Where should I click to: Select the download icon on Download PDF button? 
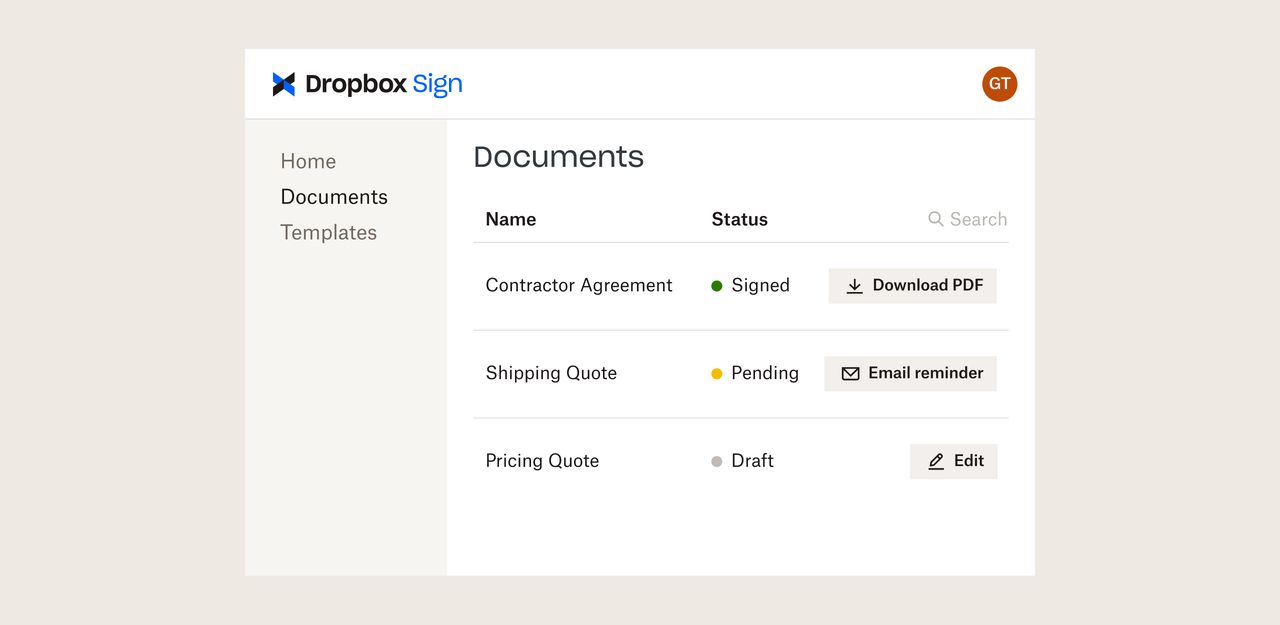pyautogui.click(x=855, y=285)
